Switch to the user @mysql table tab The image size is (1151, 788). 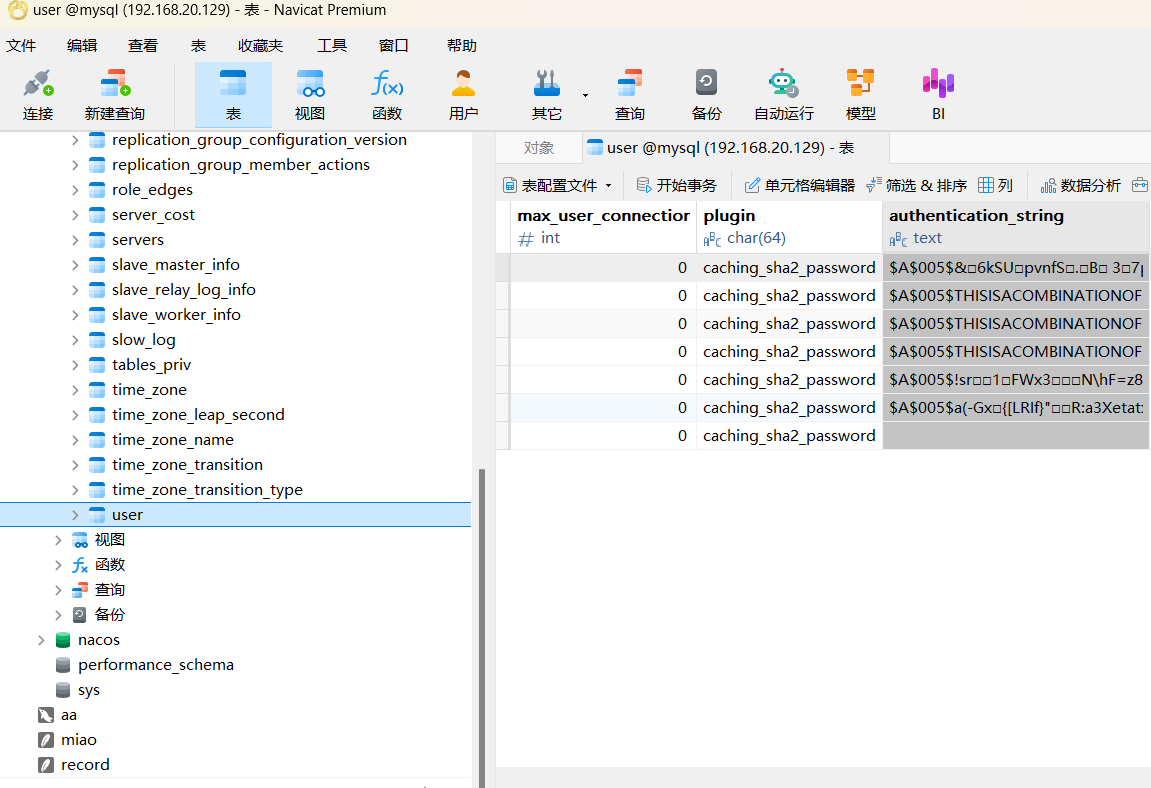[736, 148]
